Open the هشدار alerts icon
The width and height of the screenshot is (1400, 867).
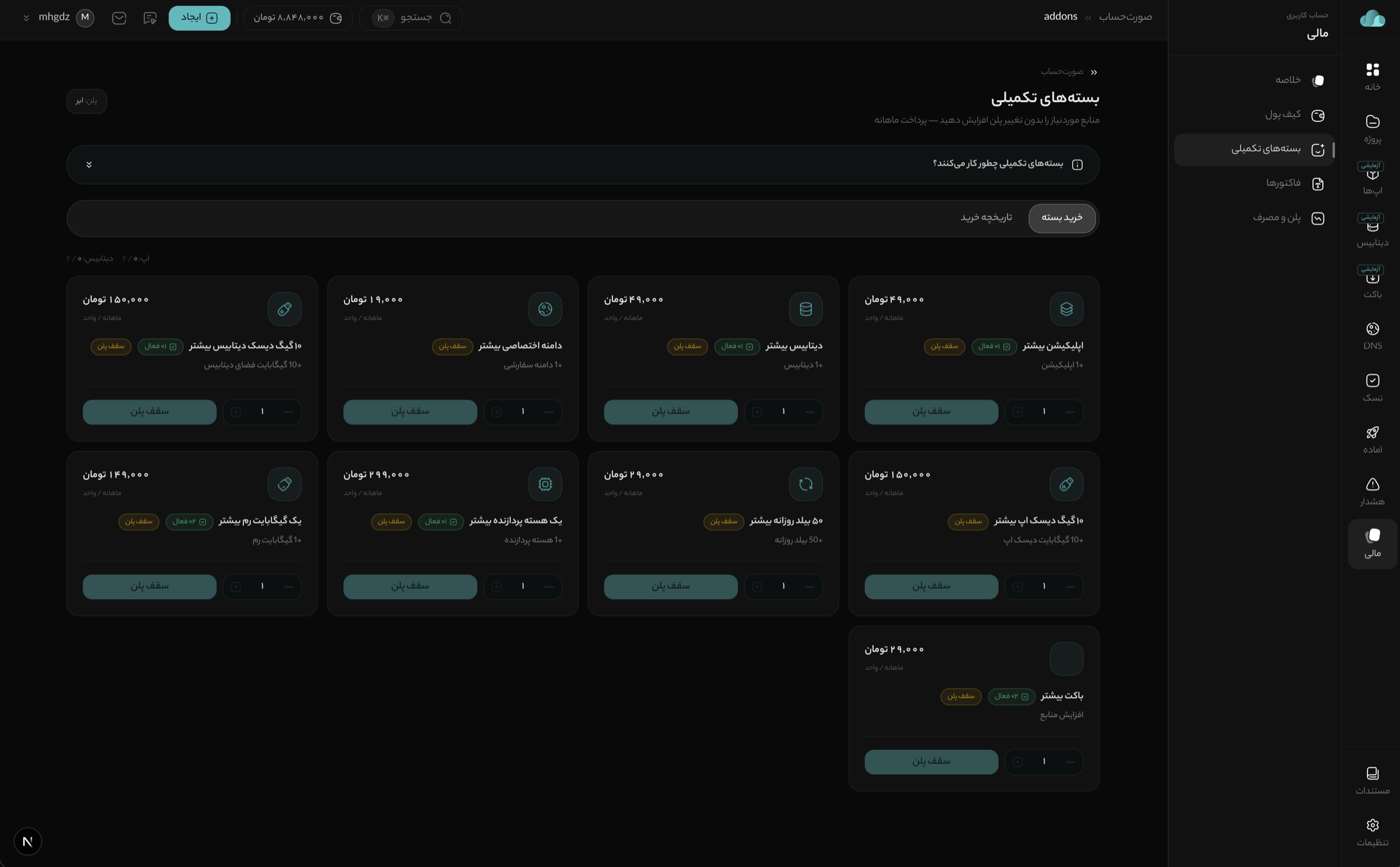click(1372, 491)
